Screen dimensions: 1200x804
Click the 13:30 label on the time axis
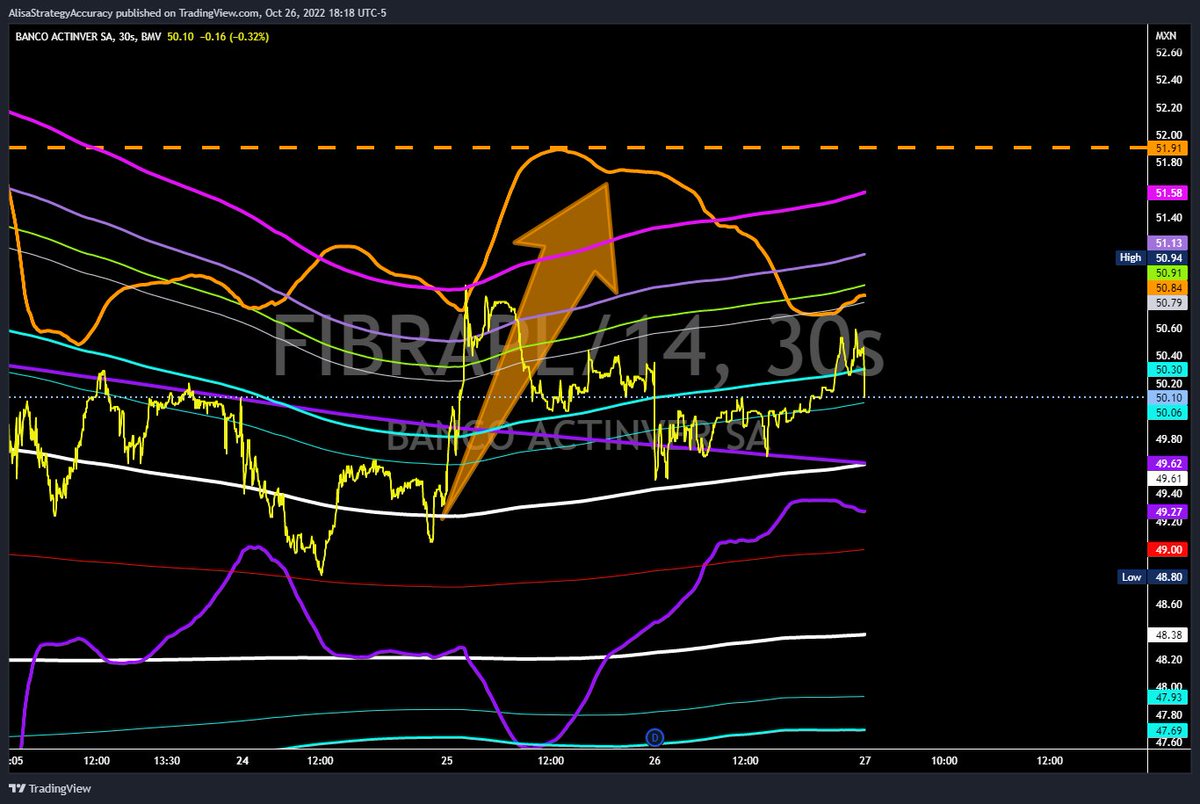click(167, 761)
